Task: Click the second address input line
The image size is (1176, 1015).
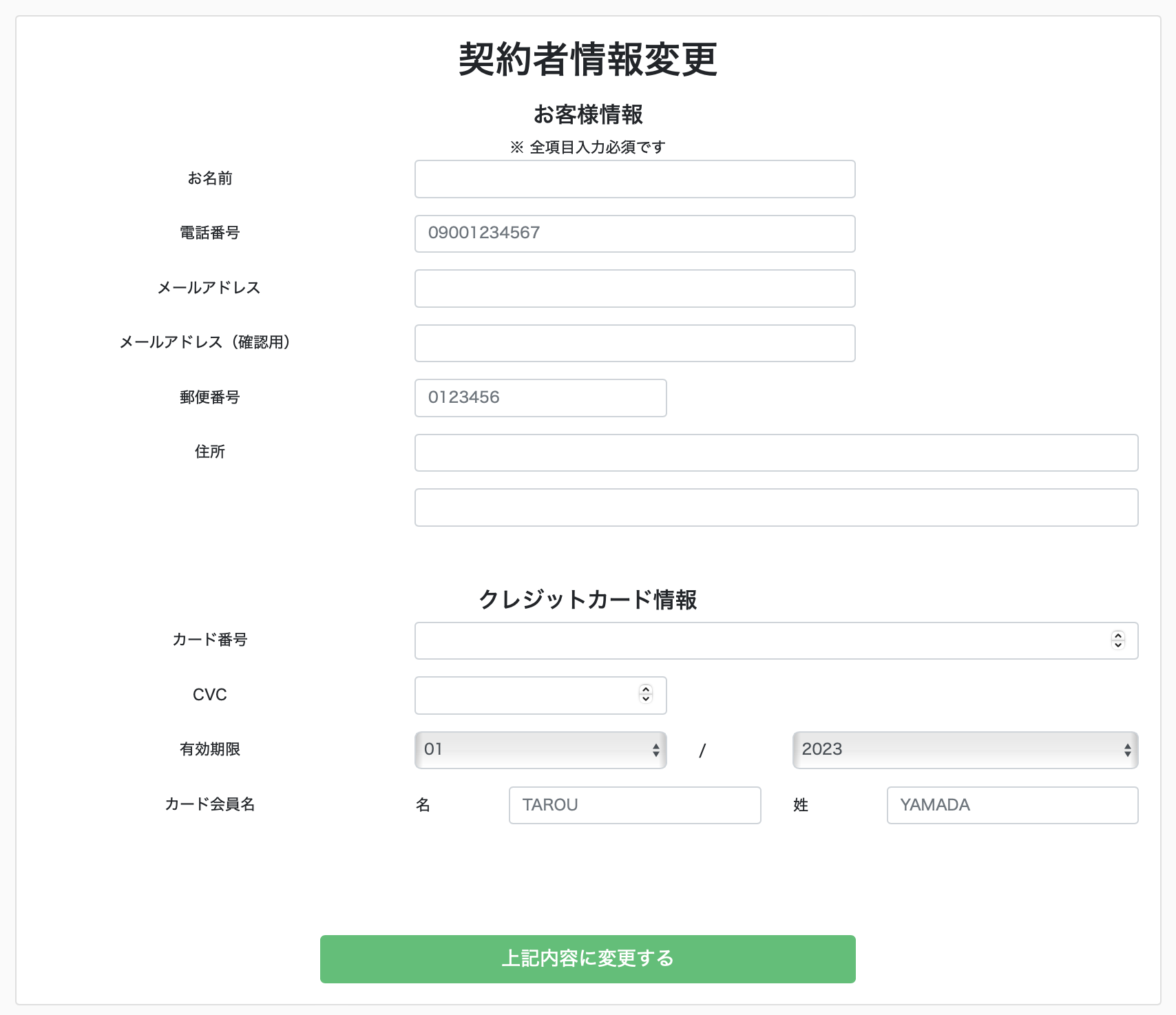Action: coord(775,507)
